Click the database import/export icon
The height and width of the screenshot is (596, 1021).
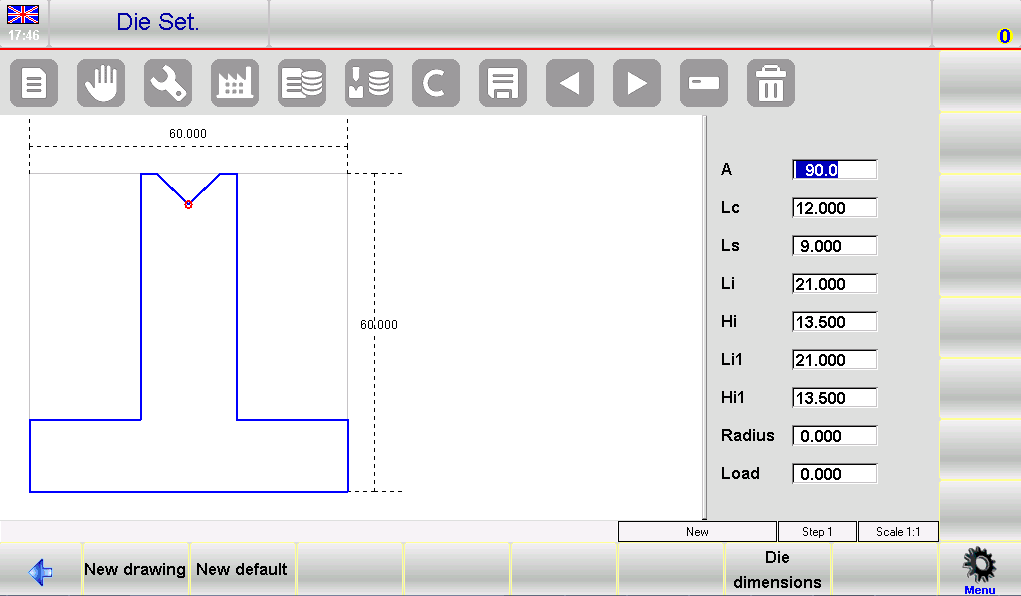click(x=368, y=83)
